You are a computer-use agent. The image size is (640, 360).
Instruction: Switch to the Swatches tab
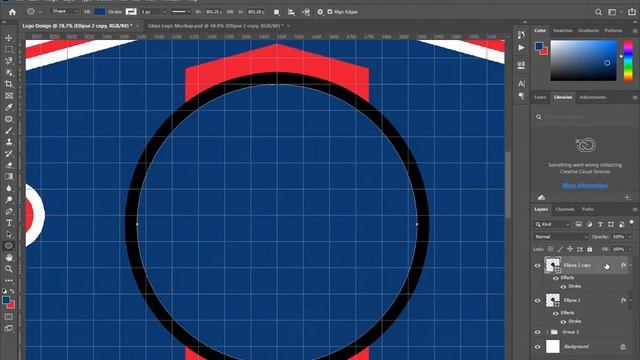[562, 31]
